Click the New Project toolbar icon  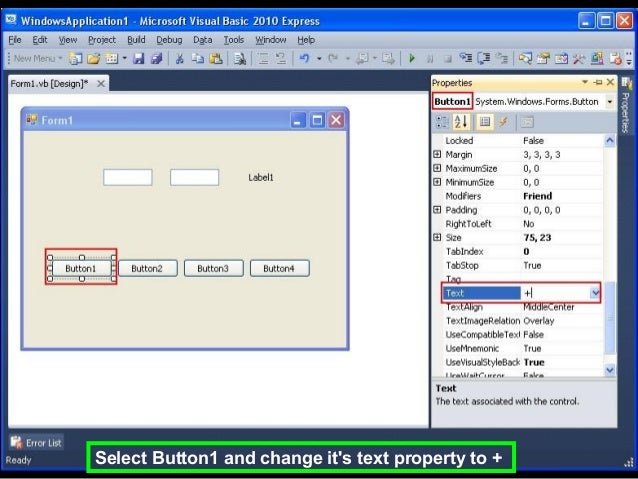tap(75, 59)
